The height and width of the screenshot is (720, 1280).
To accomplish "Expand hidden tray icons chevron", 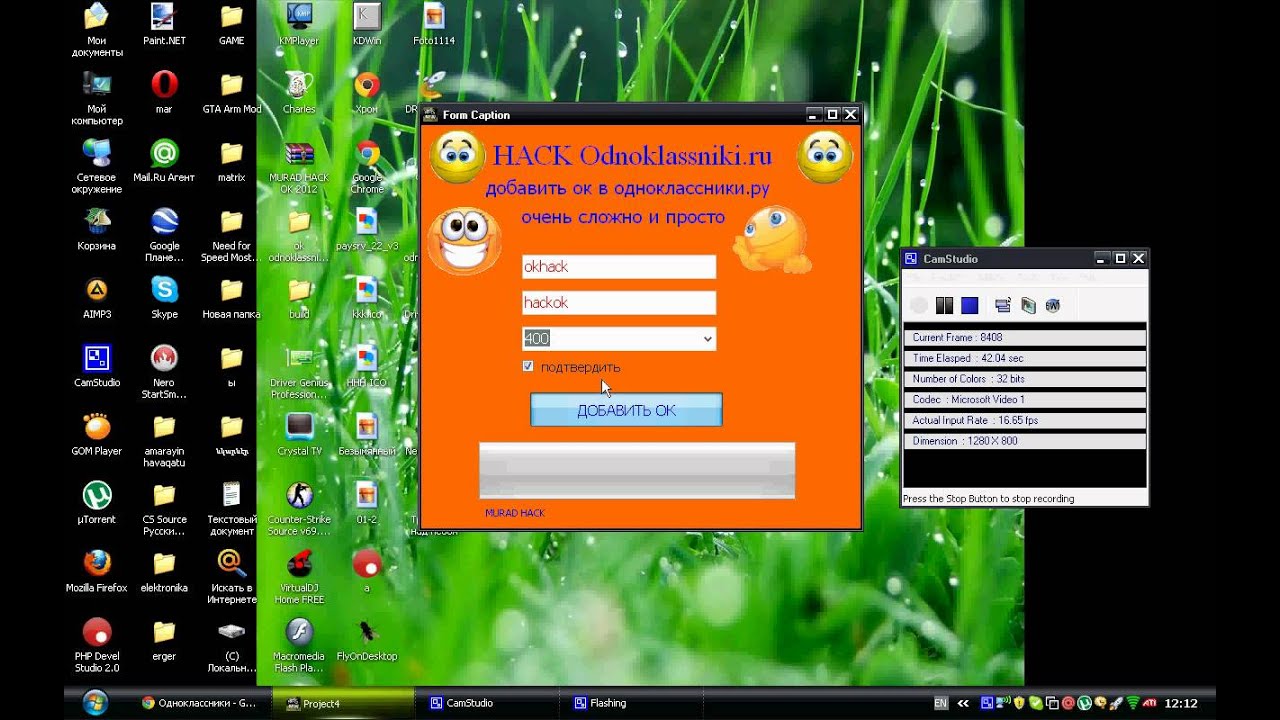I will (x=963, y=703).
